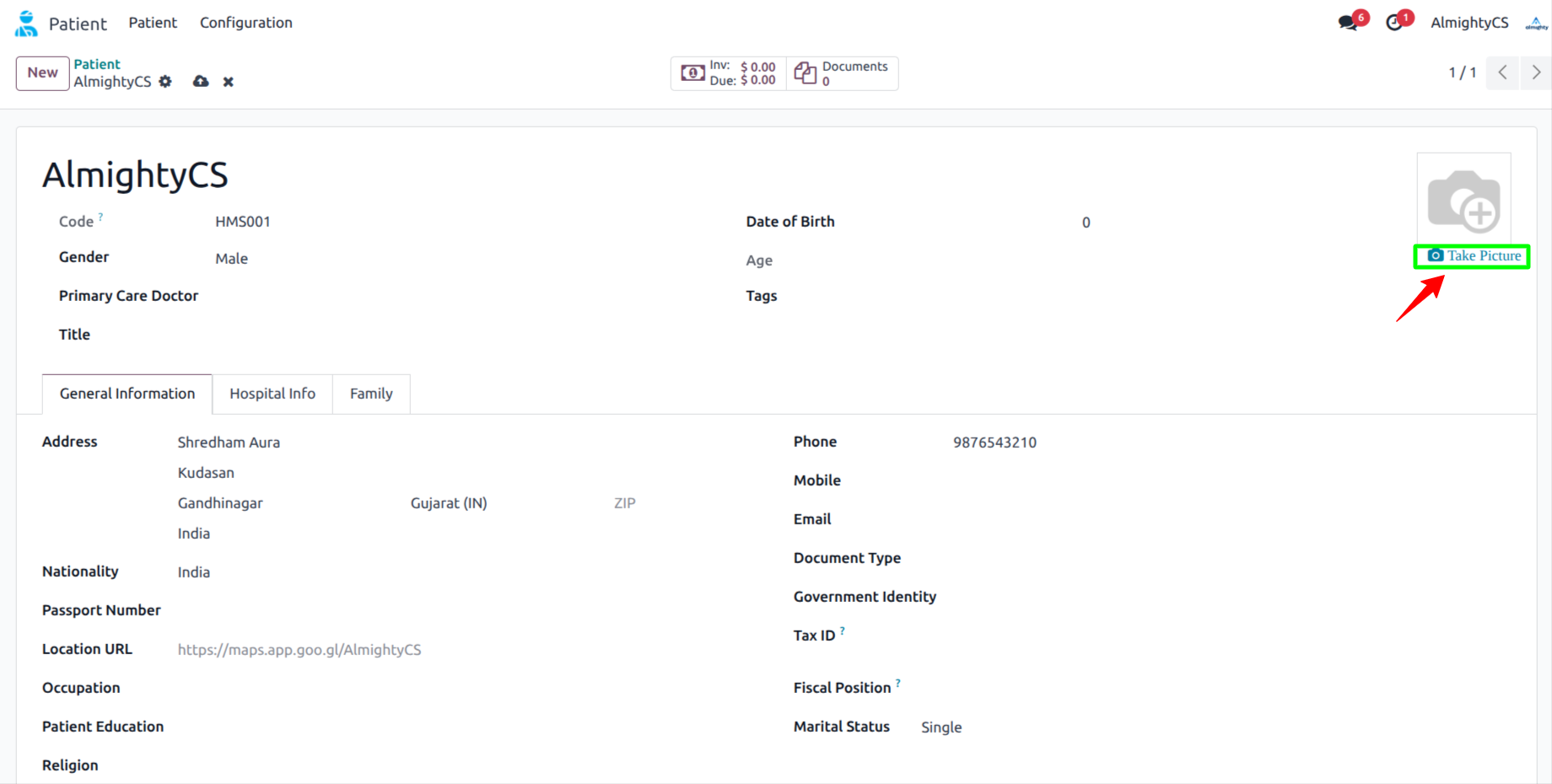Open the chat messages icon
The image size is (1552, 784).
1349,23
